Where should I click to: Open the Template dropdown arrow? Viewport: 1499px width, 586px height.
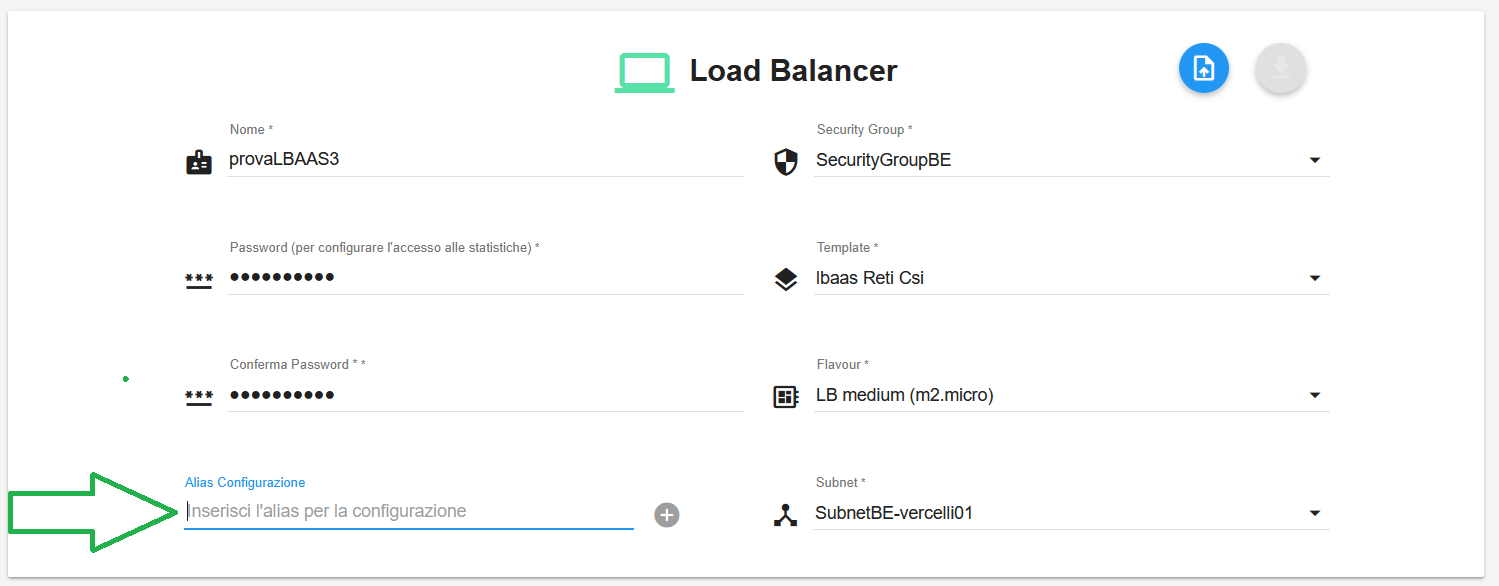(1315, 278)
